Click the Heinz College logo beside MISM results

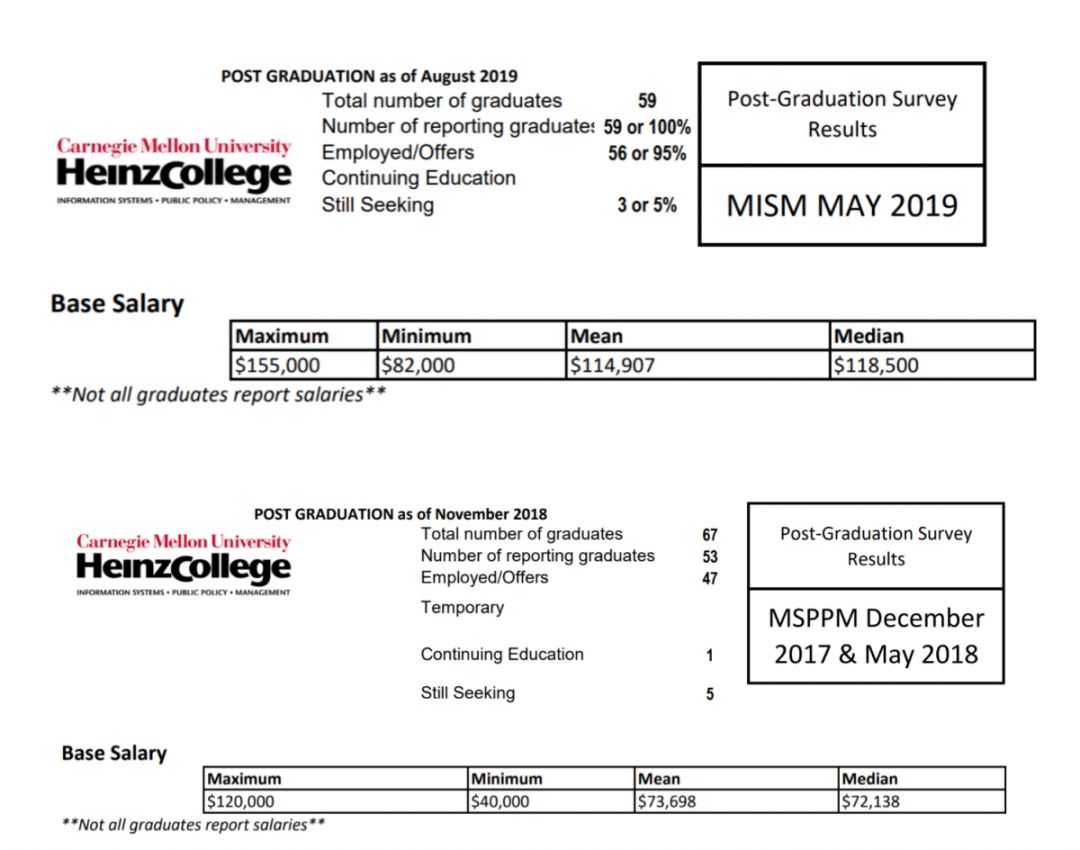pos(174,170)
